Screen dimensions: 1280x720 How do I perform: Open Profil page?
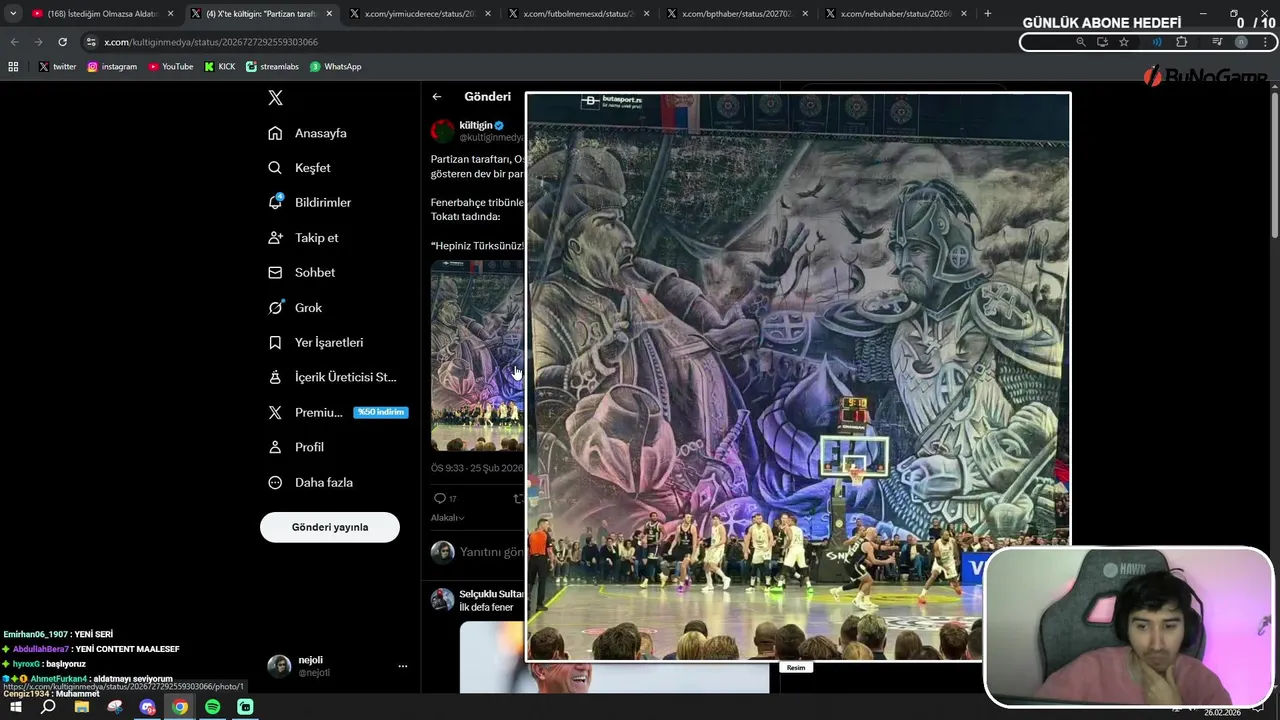coord(296,447)
